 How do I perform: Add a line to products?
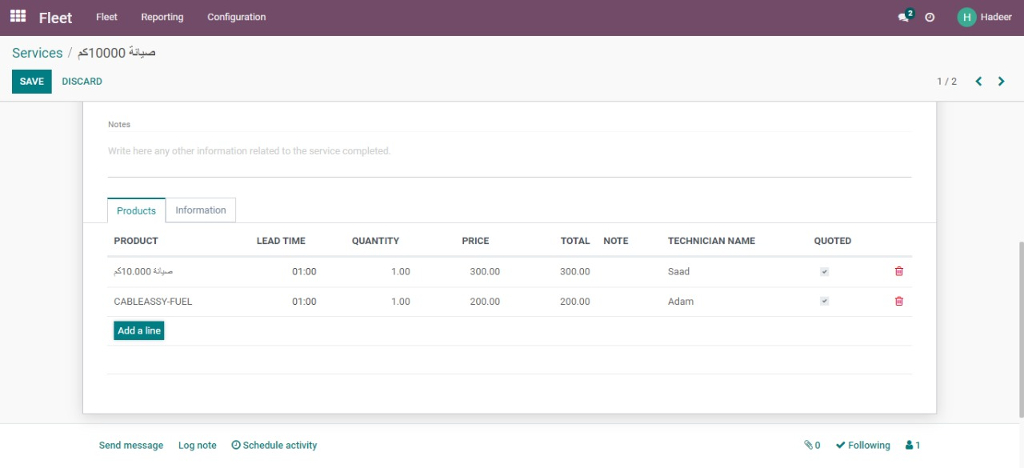coord(139,331)
